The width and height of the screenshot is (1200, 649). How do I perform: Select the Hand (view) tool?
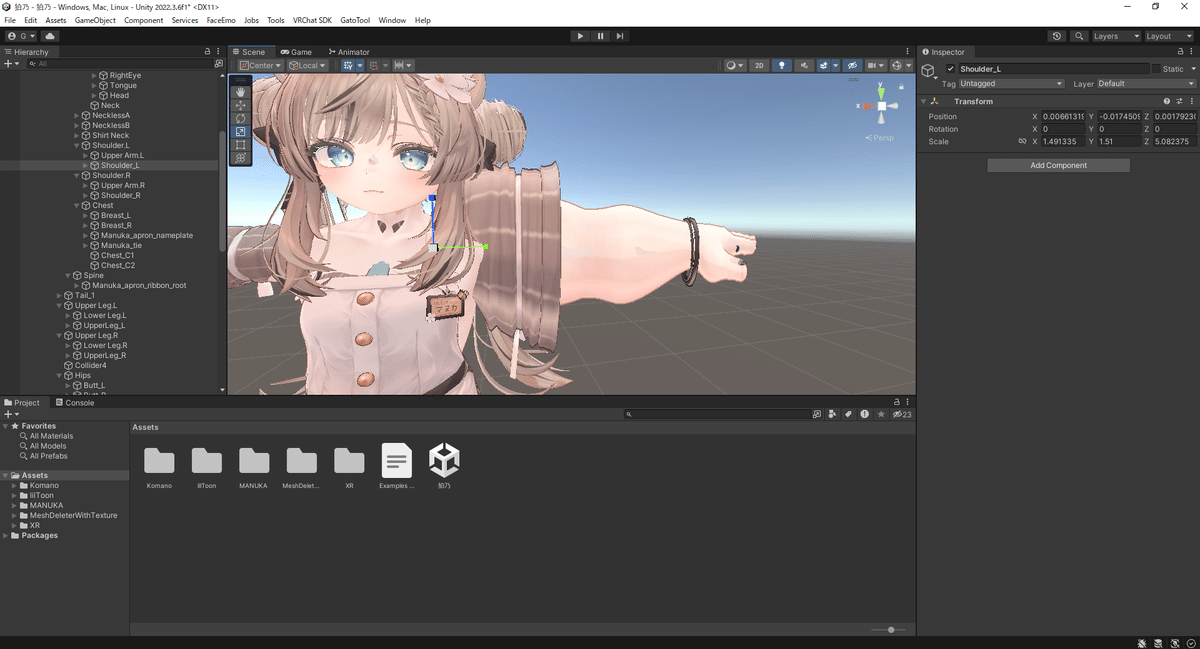[x=240, y=92]
